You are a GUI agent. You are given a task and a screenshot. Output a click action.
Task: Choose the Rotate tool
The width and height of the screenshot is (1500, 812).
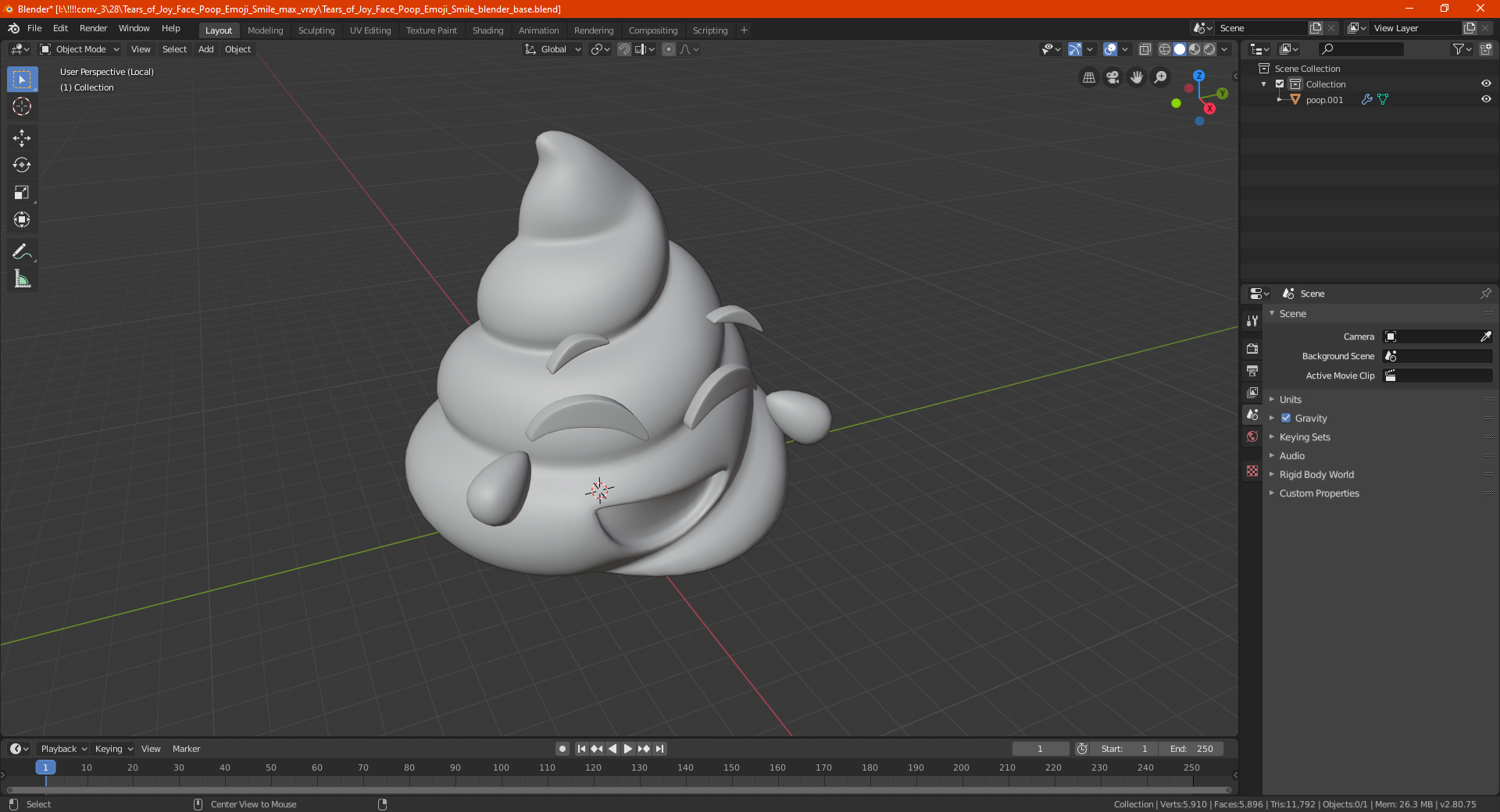(x=22, y=166)
